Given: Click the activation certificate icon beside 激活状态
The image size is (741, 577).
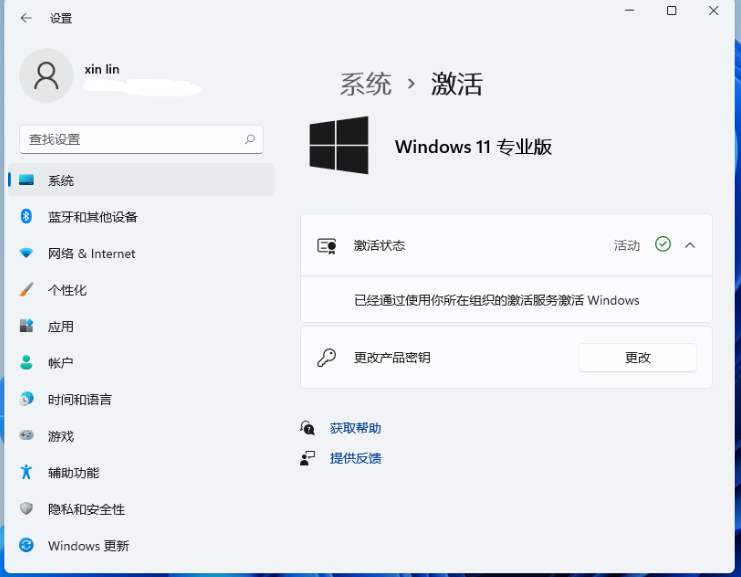Looking at the screenshot, I should [x=327, y=246].
